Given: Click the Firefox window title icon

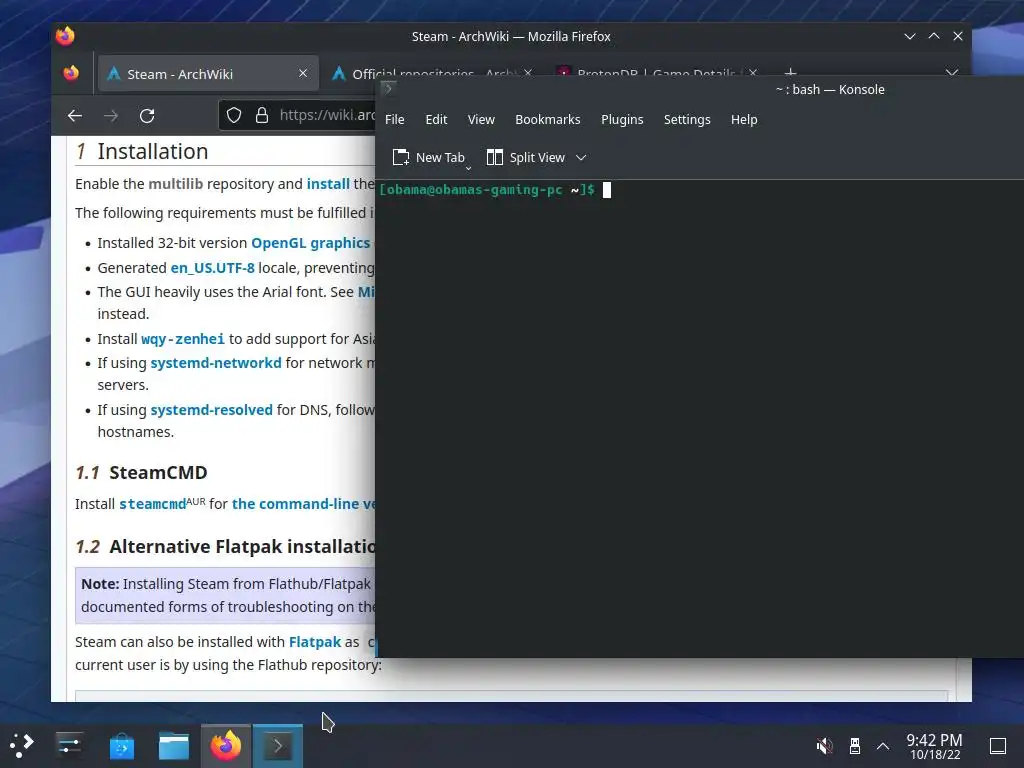Looking at the screenshot, I should (65, 36).
